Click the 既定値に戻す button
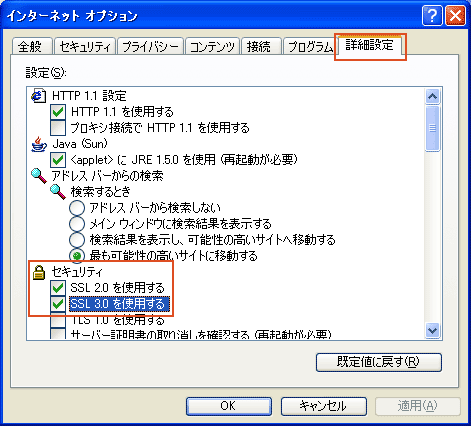Screen dimensions: 471x426 (379, 362)
